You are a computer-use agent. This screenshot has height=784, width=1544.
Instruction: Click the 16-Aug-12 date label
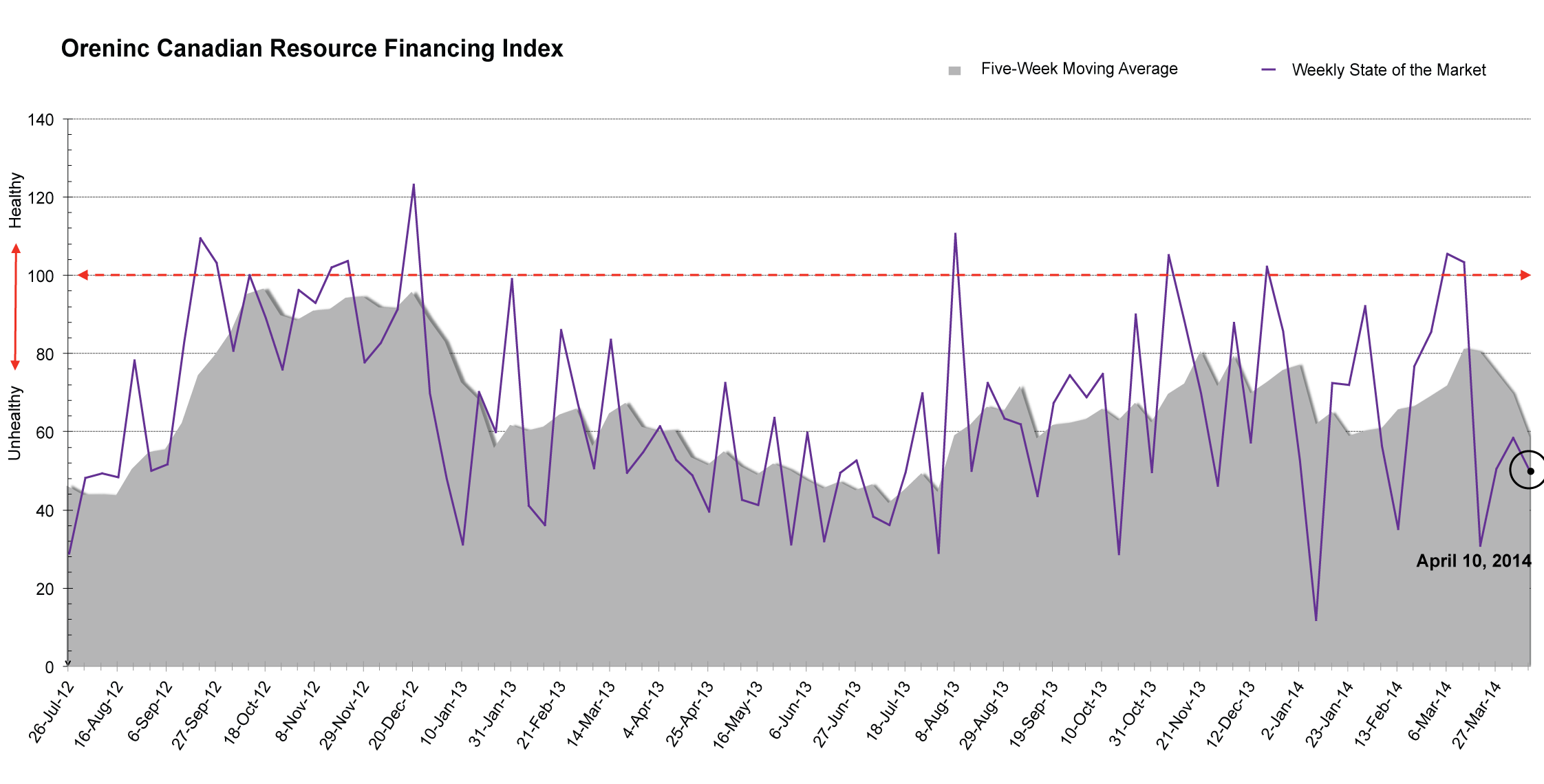[98, 714]
